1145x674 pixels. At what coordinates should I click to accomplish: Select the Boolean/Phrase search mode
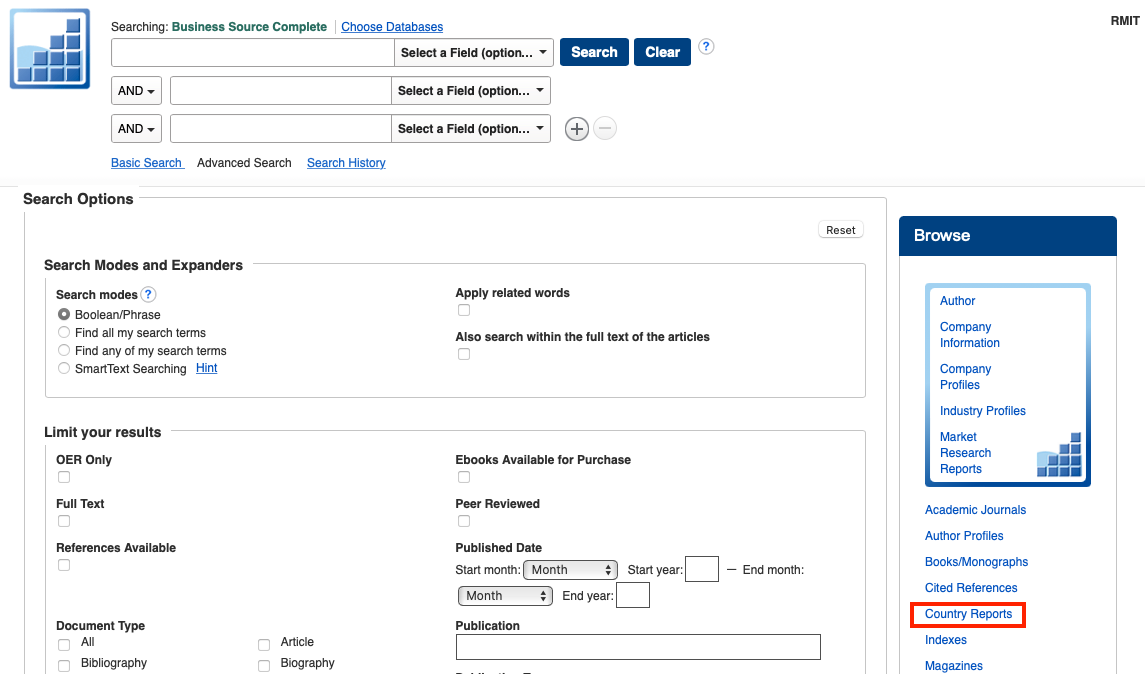64,315
